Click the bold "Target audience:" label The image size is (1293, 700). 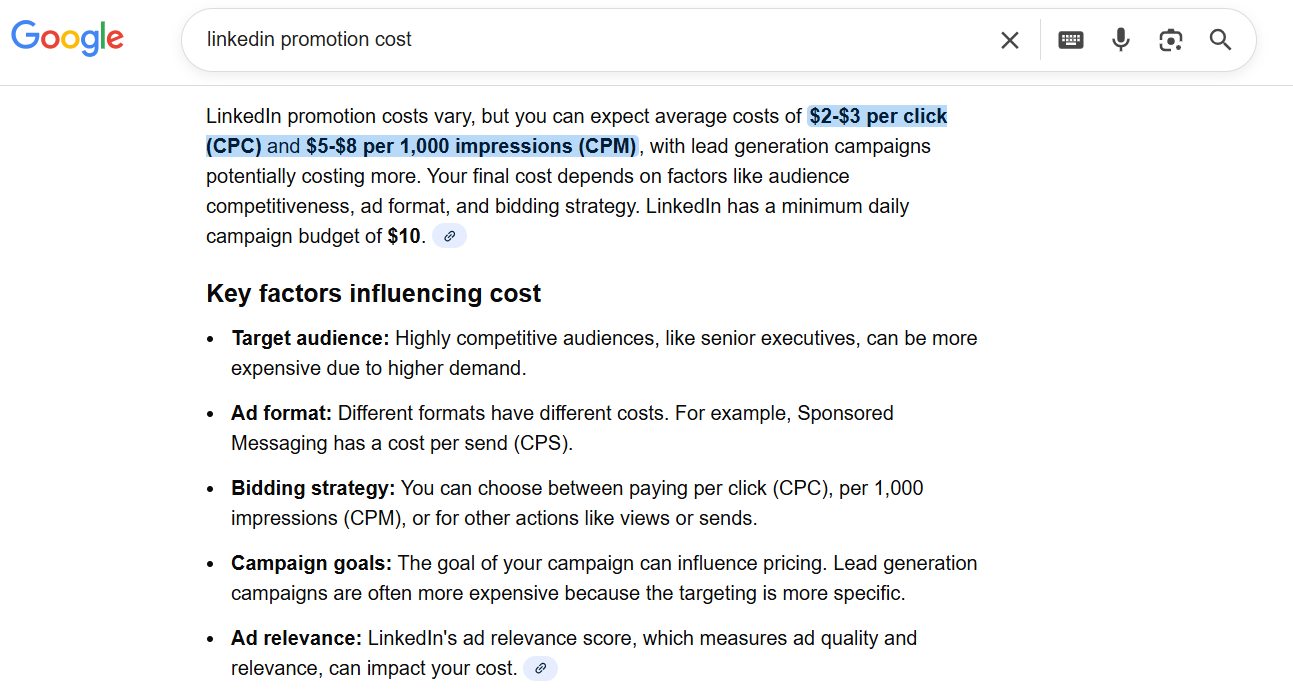[x=310, y=338]
